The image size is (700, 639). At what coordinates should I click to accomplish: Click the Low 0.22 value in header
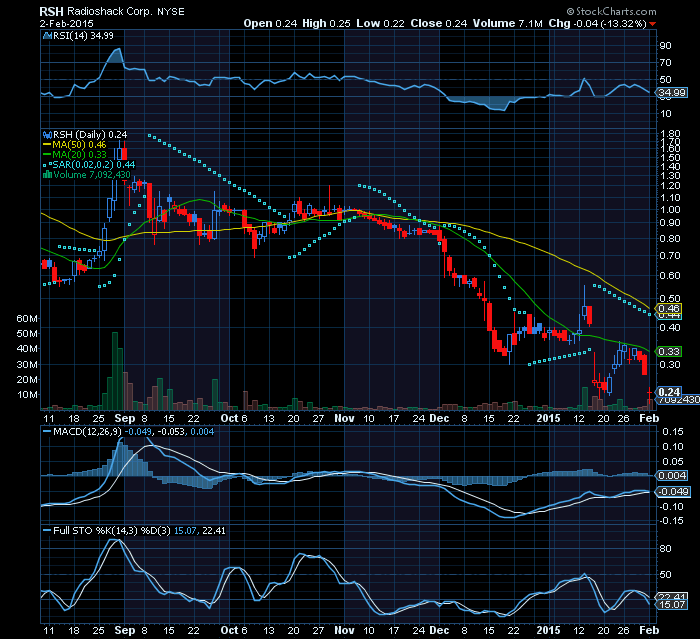(380, 23)
